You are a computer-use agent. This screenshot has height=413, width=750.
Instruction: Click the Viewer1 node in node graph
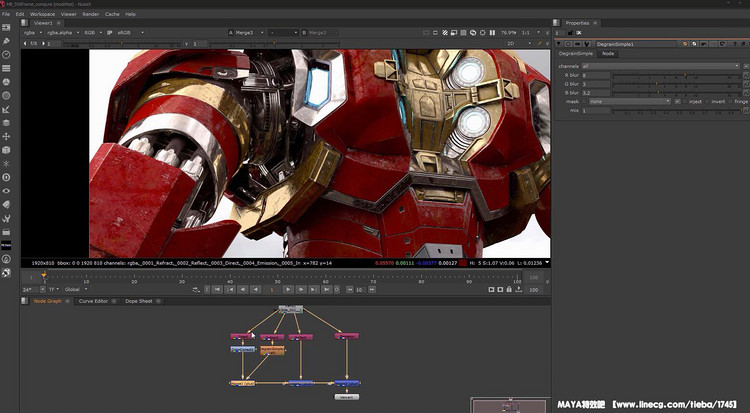[346, 396]
